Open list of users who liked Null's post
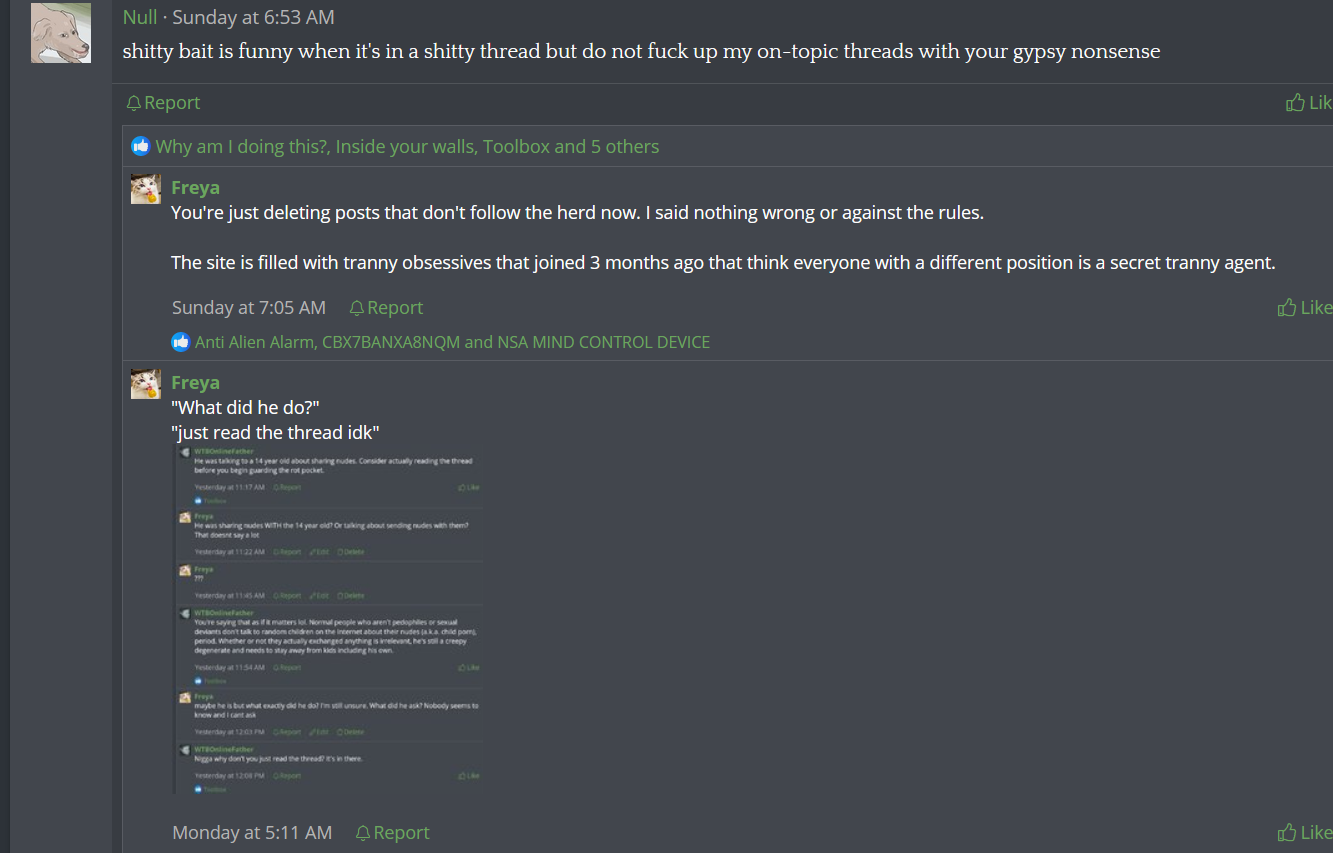 click(407, 147)
